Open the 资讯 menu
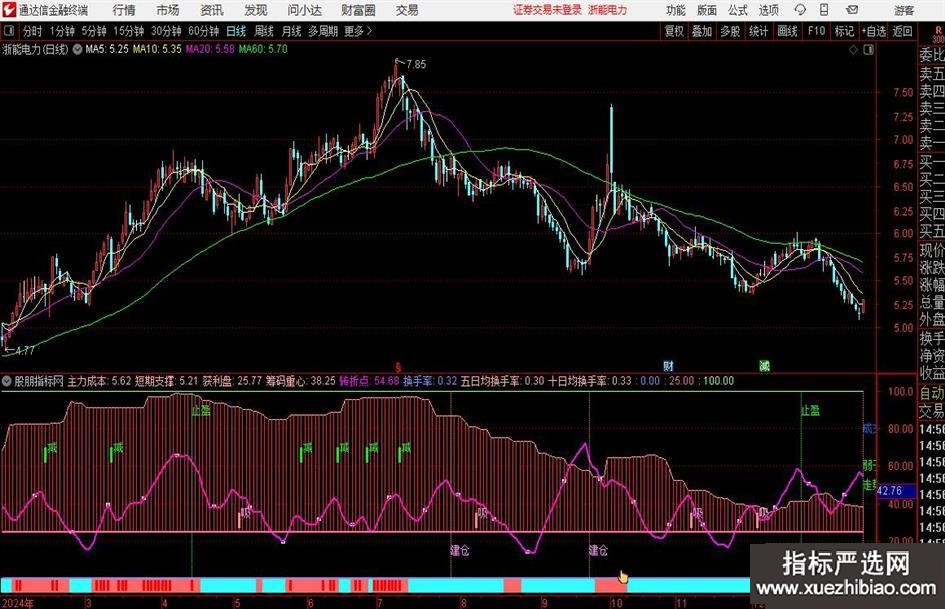The width and height of the screenshot is (945, 609). (212, 10)
